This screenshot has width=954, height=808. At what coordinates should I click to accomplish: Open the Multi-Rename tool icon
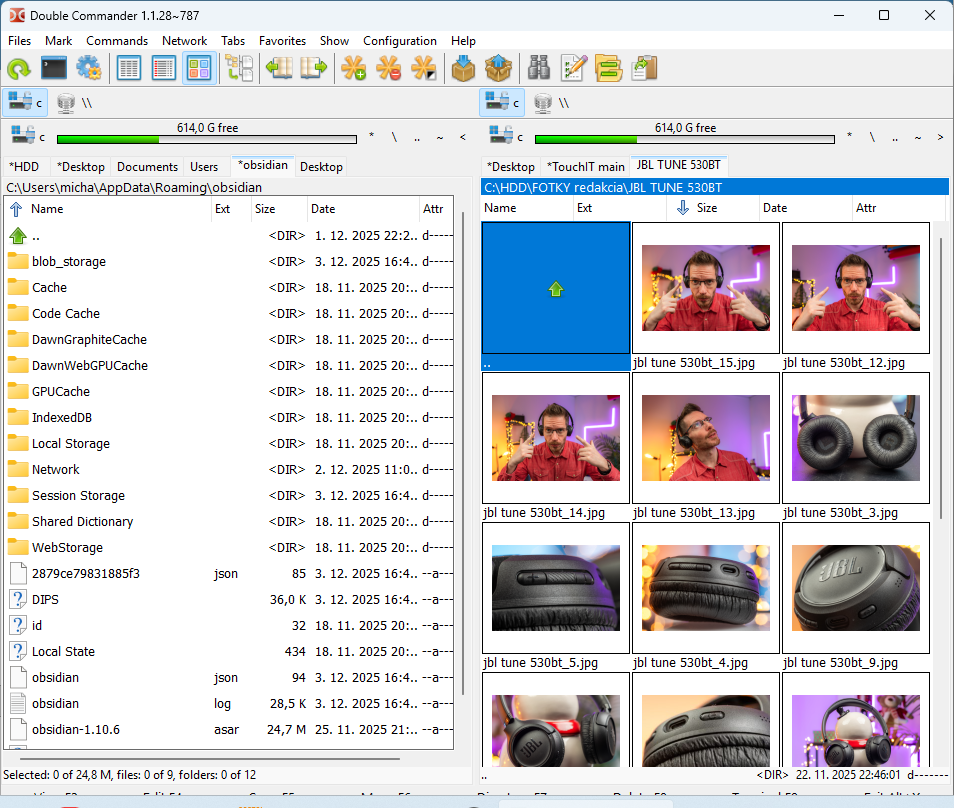click(x=574, y=68)
